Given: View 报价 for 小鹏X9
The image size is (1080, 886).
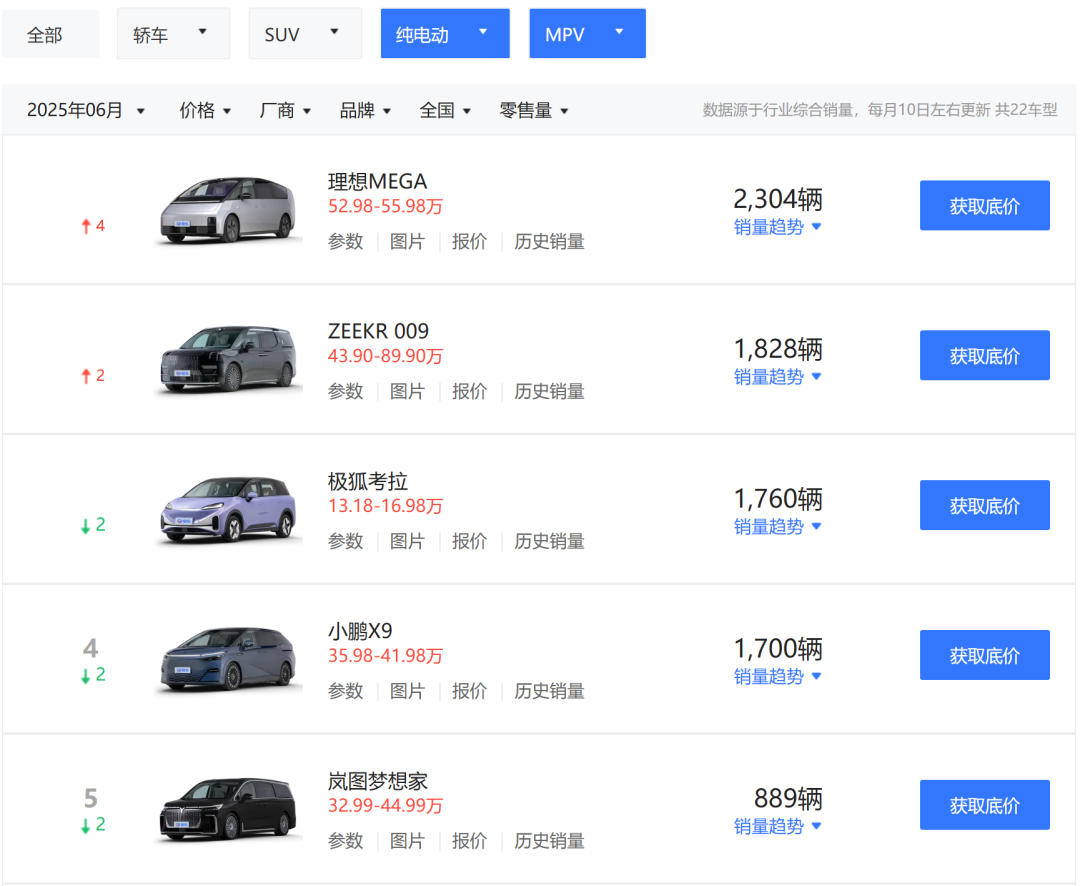Looking at the screenshot, I should [470, 691].
